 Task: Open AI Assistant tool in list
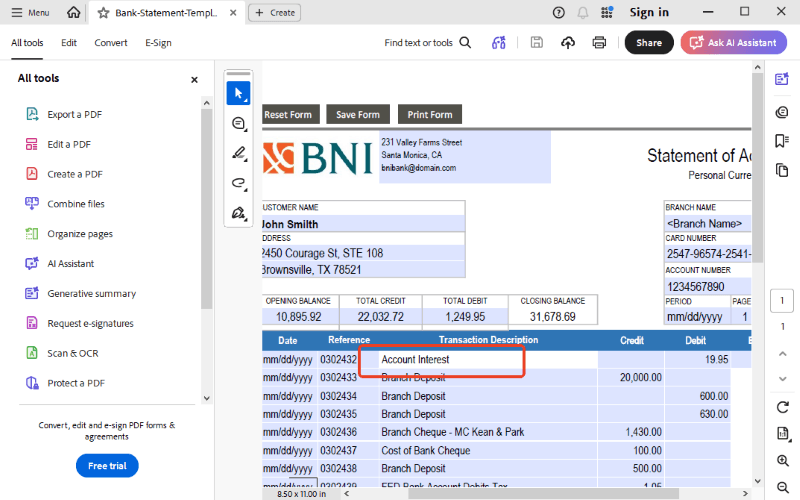coord(60,264)
